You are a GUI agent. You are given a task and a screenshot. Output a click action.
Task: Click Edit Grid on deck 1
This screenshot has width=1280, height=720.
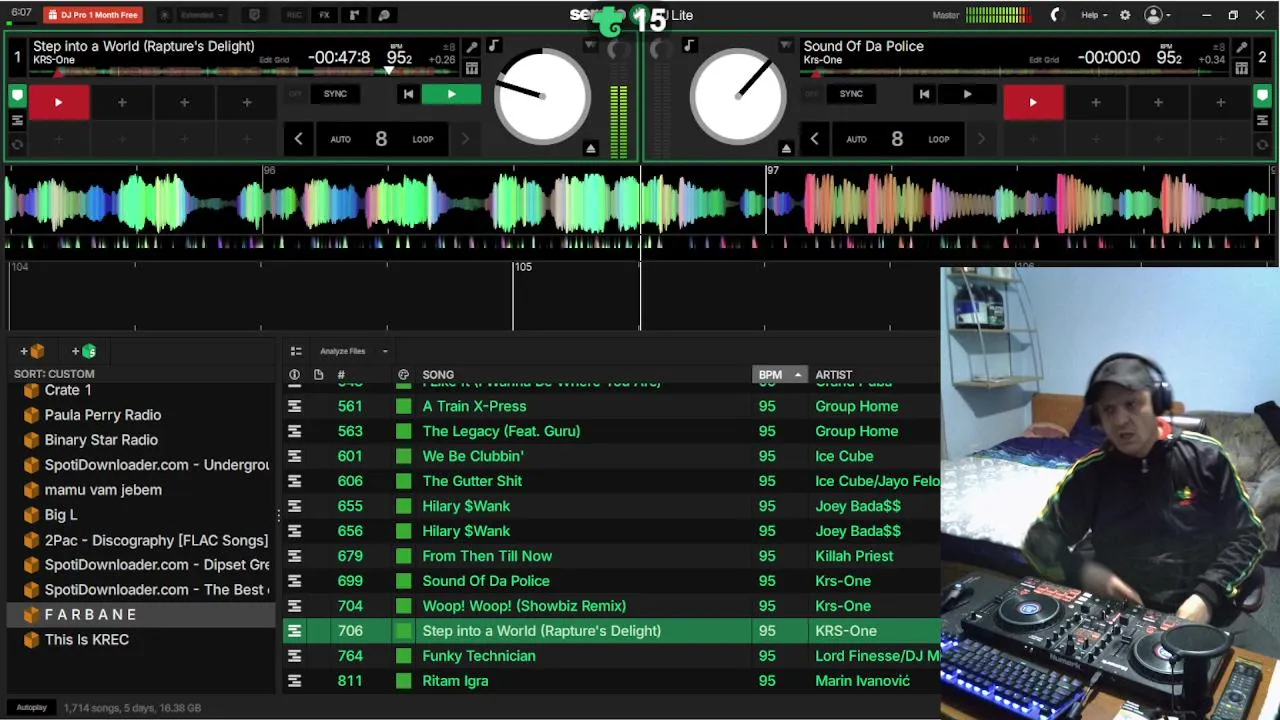point(274,60)
